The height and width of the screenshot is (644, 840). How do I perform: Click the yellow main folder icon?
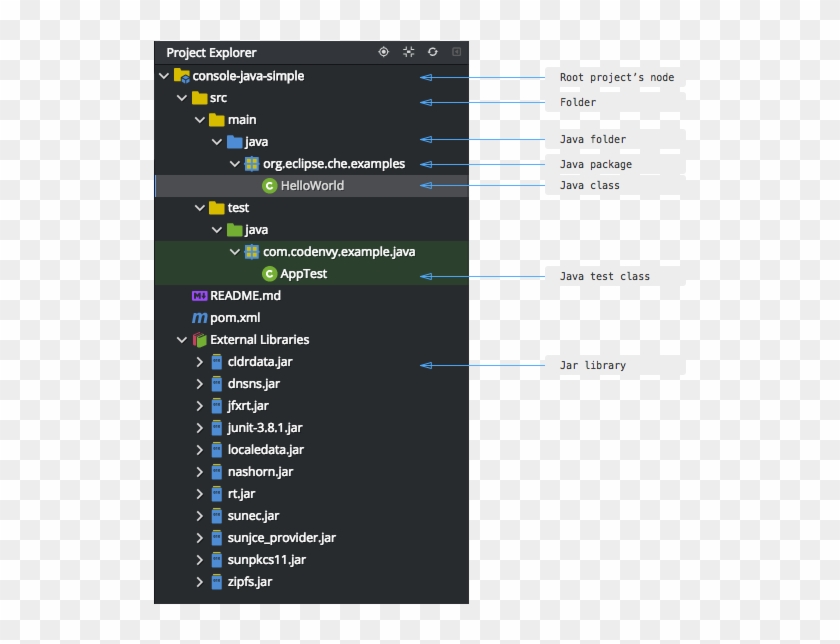[216, 120]
